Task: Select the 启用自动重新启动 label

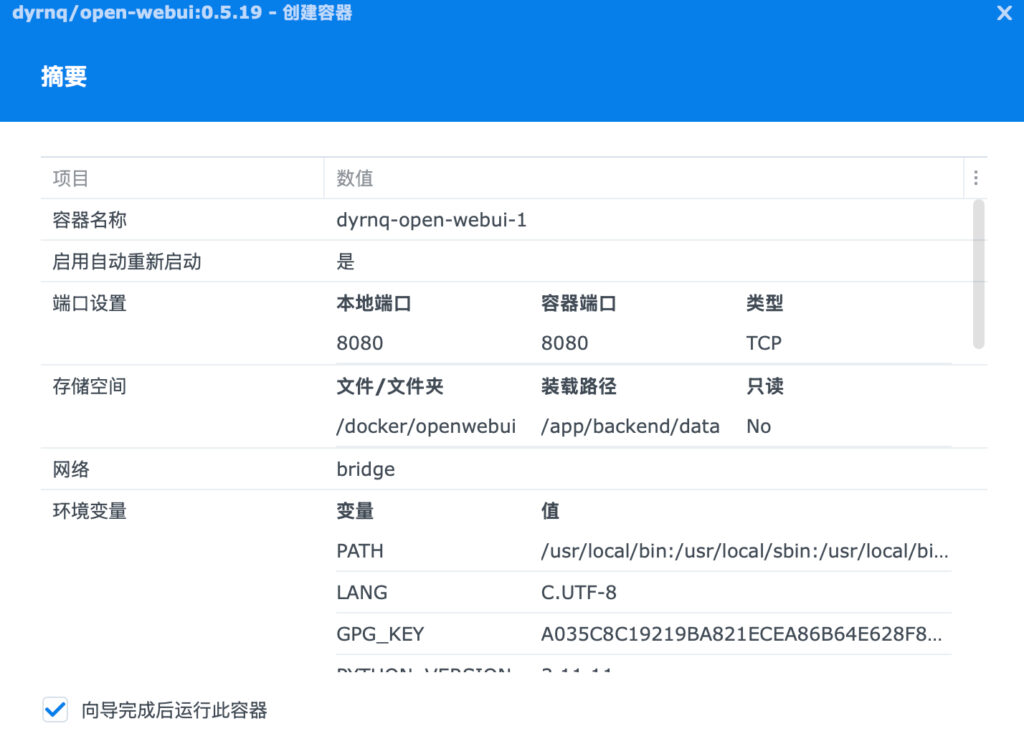Action: [x=127, y=262]
